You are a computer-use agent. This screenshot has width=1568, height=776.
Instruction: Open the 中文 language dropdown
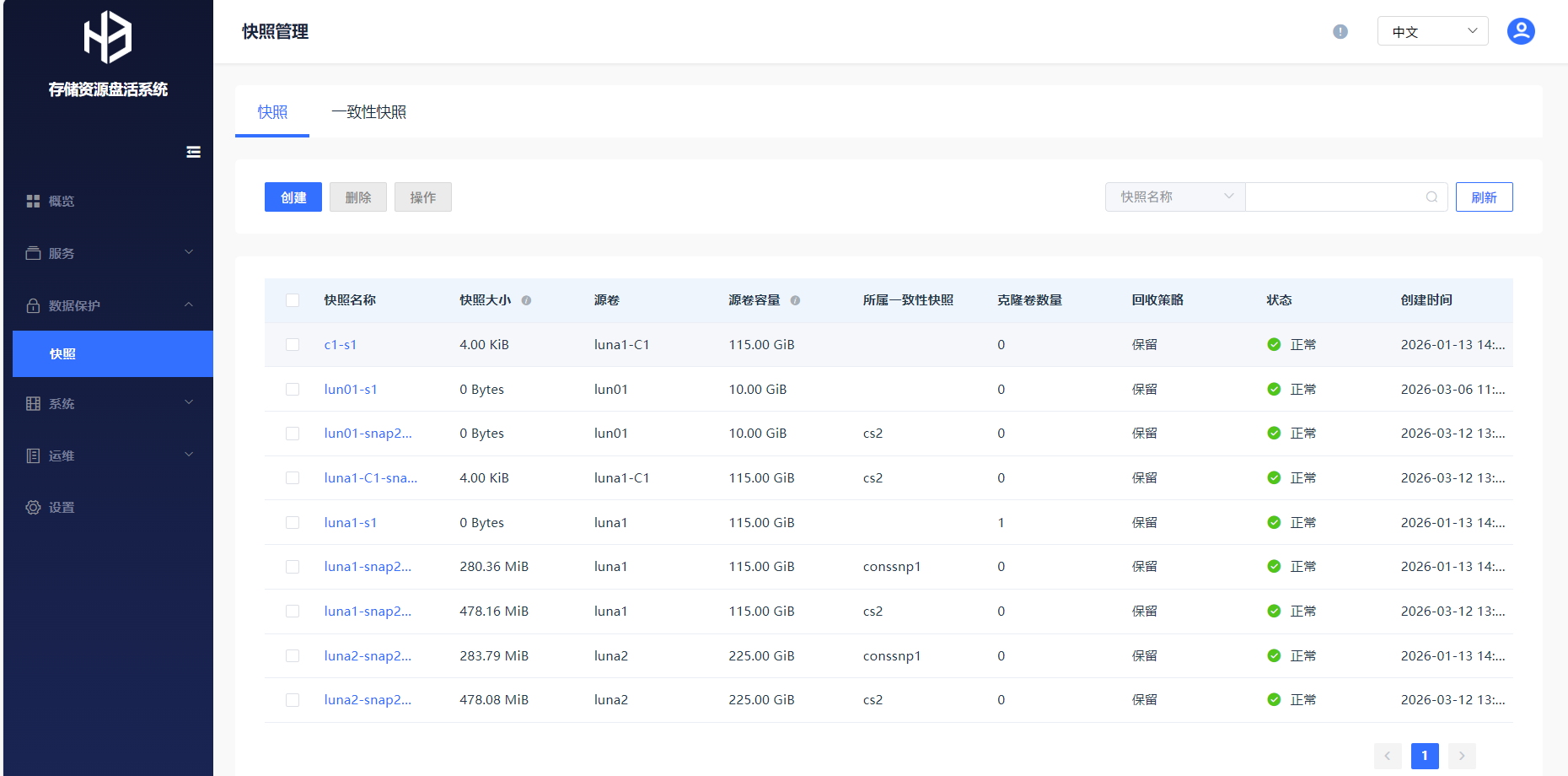[x=1432, y=32]
